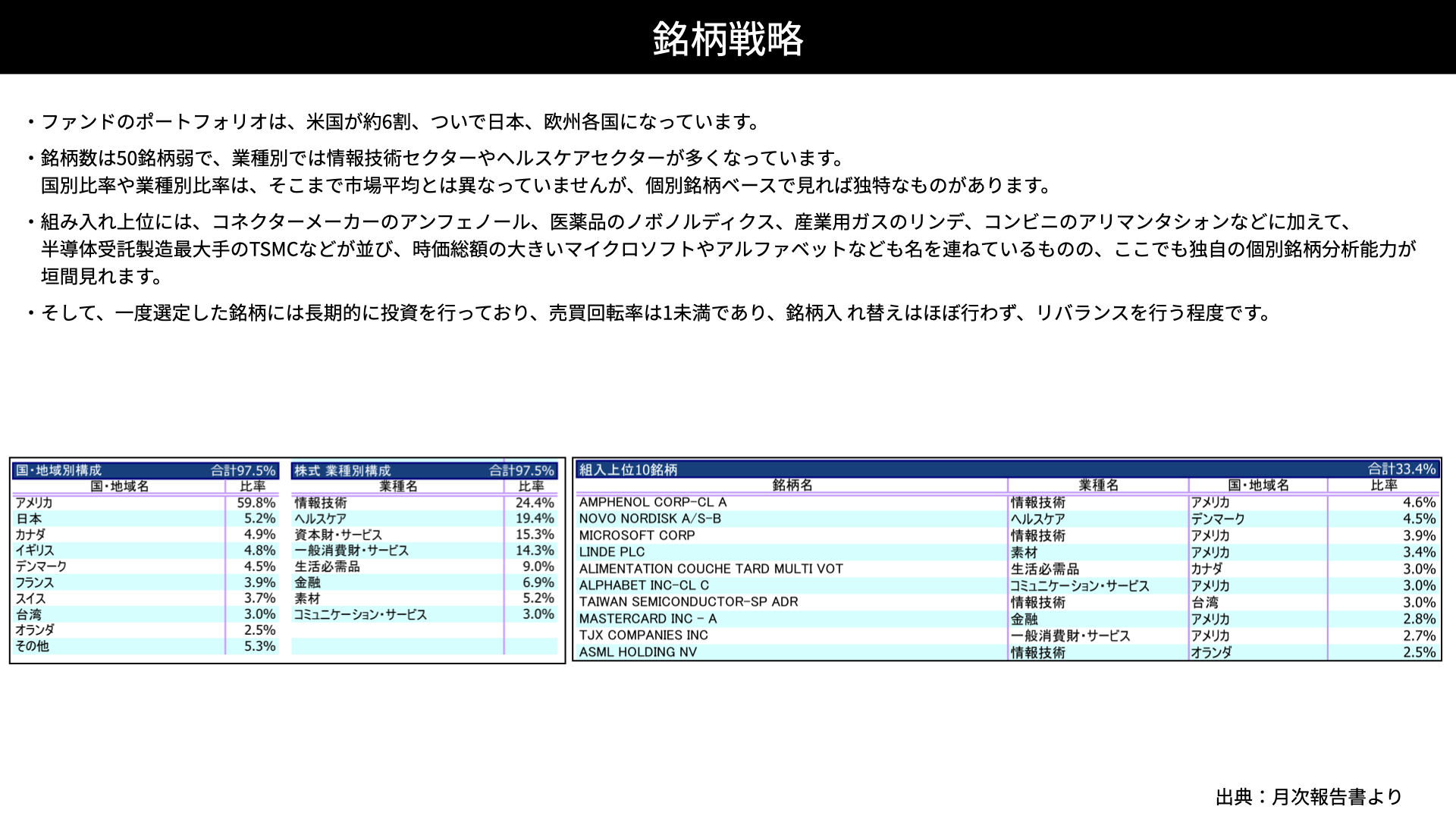
Task: Select the 金融 row in sector table
Action: [x=425, y=582]
